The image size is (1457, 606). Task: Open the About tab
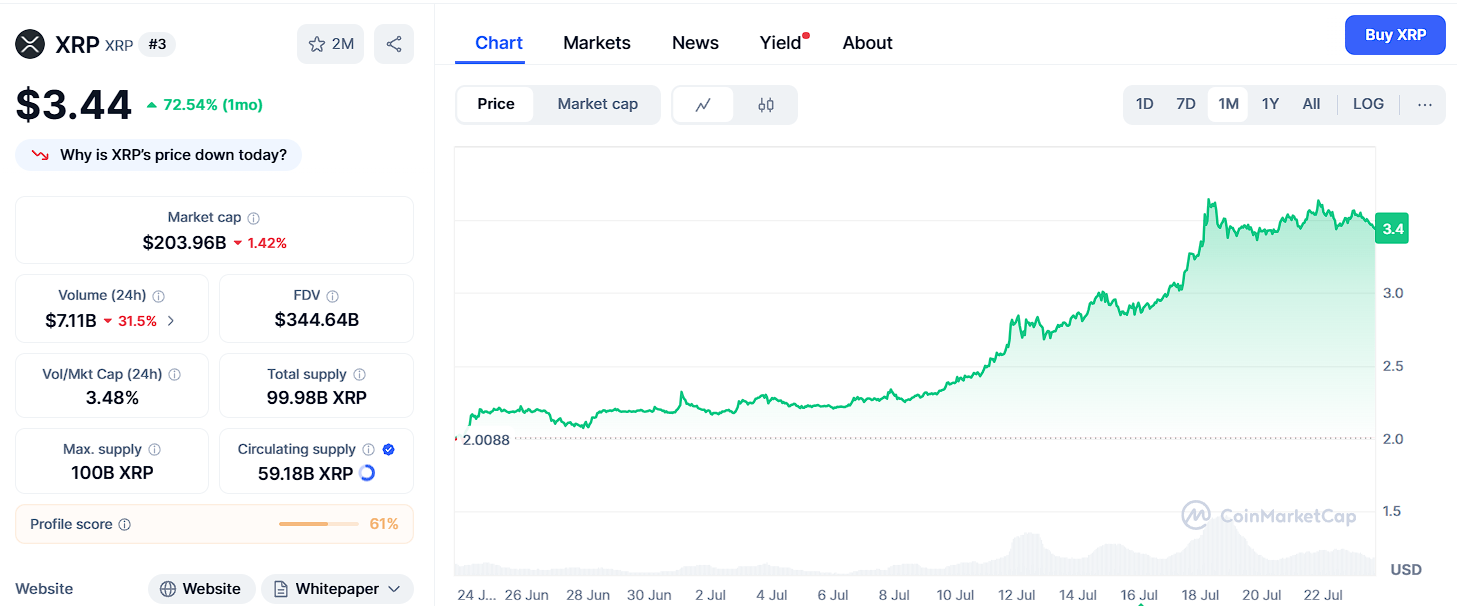click(x=867, y=43)
